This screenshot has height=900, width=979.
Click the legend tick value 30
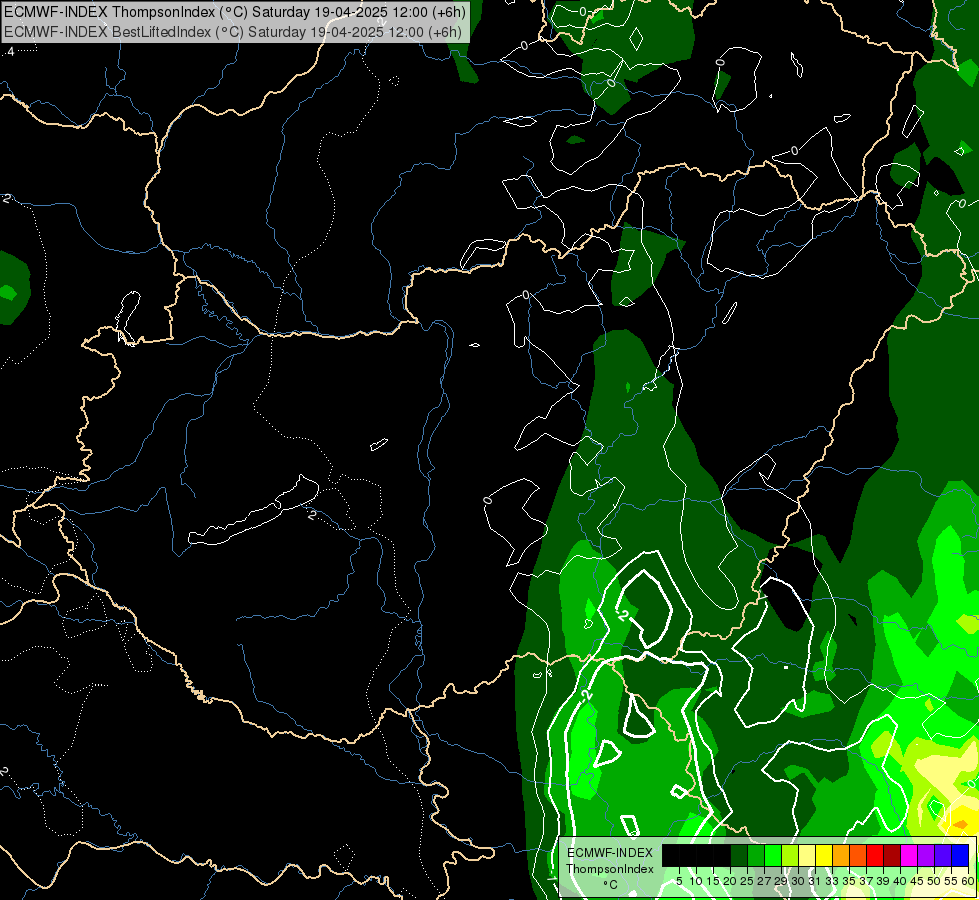coord(798,881)
